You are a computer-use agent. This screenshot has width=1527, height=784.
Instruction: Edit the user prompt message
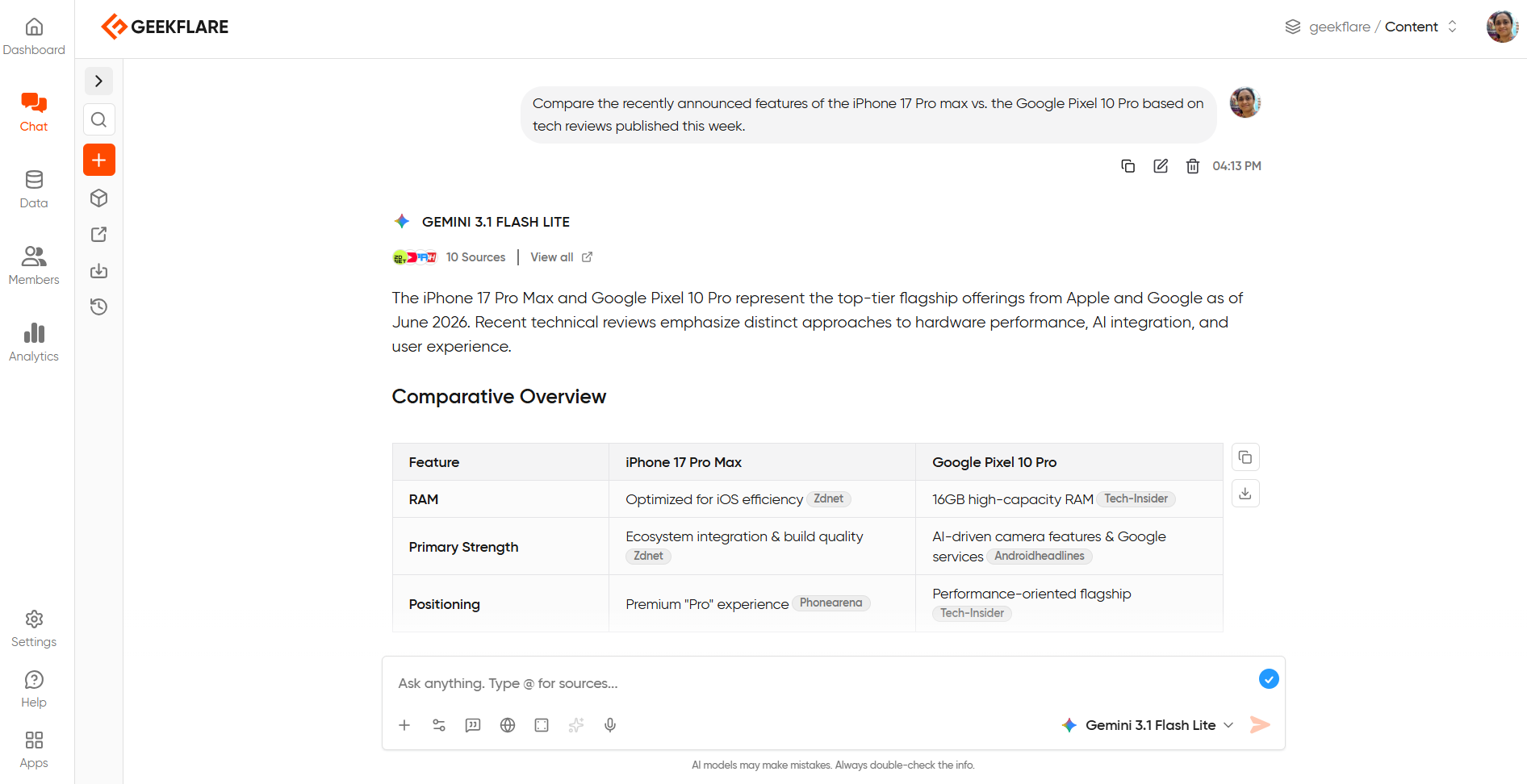pyautogui.click(x=1161, y=166)
